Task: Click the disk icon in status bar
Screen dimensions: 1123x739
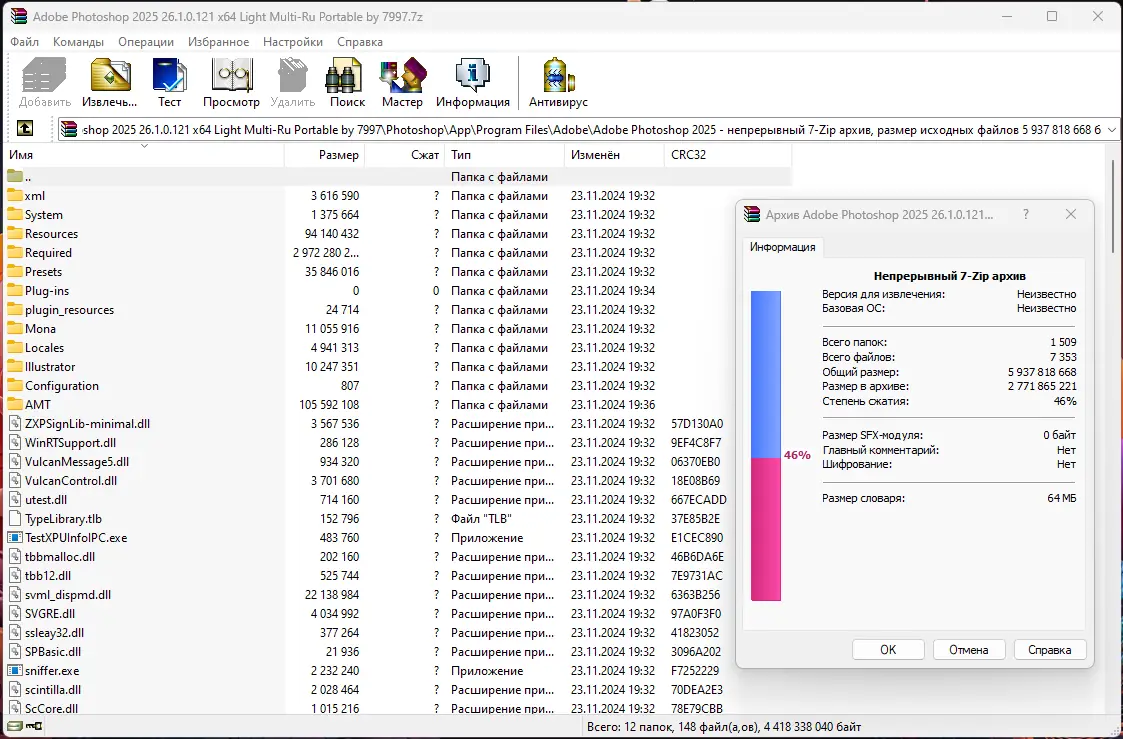Action: (14, 726)
